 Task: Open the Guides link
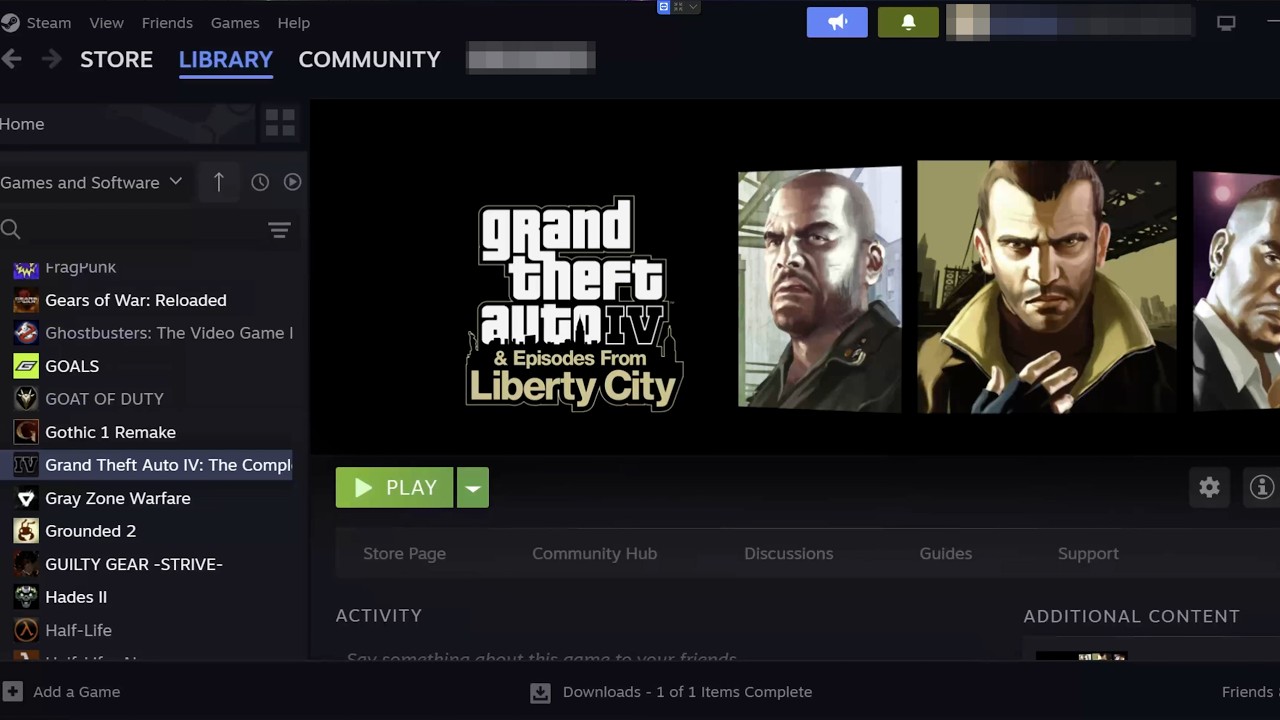(945, 553)
